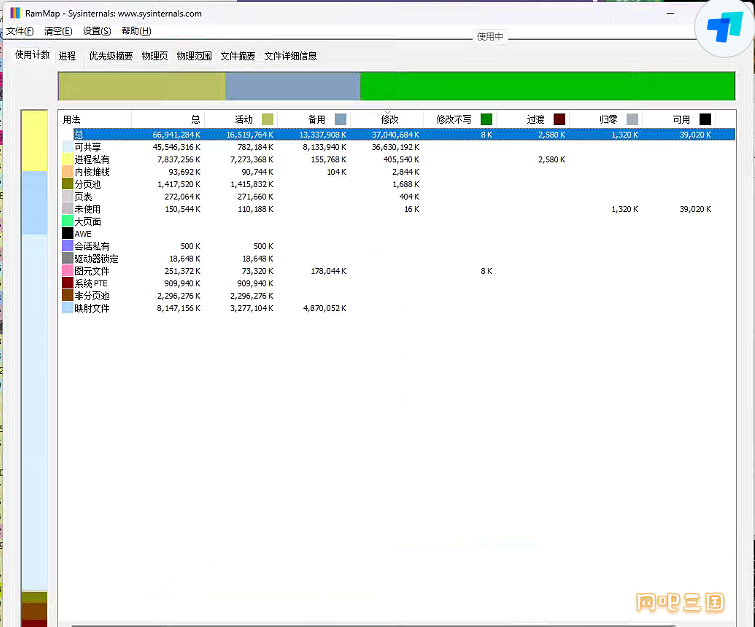755x627 pixels.
Task: Select the 可共享 row in the table
Action: (89, 146)
